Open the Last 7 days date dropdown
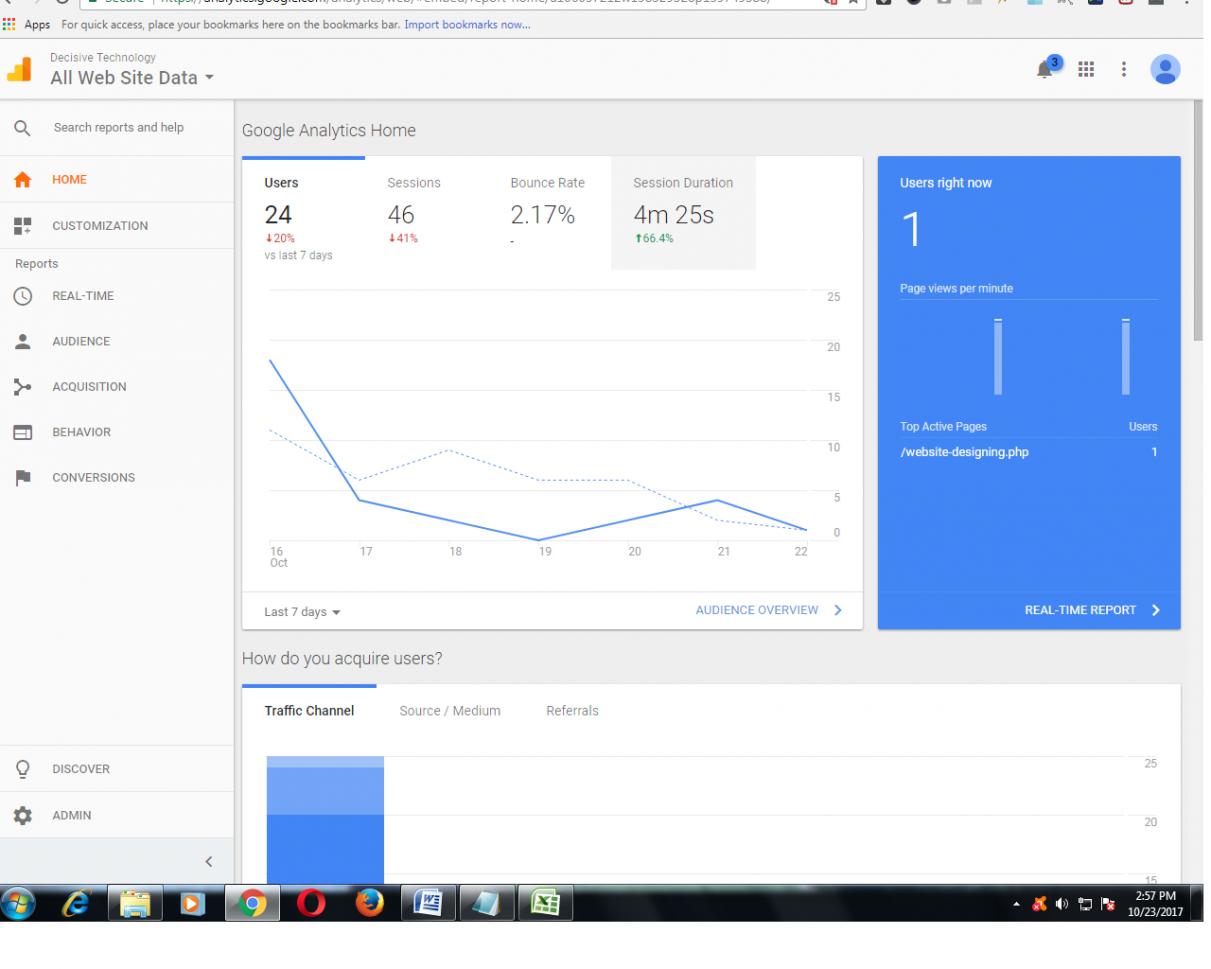Screen dimensions: 1211x969 [x=302, y=612]
